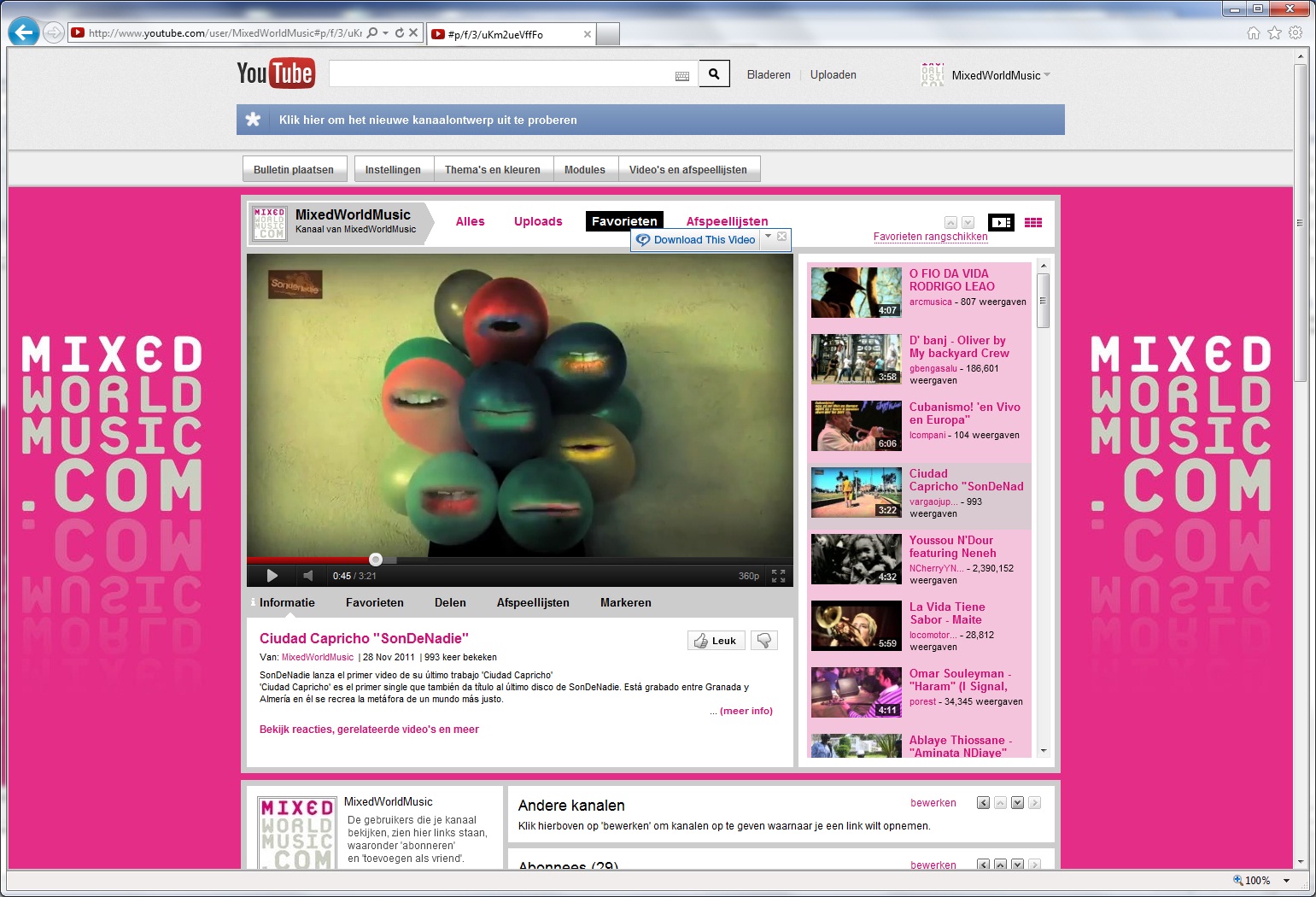Move Andere kanalen module down

[1017, 803]
